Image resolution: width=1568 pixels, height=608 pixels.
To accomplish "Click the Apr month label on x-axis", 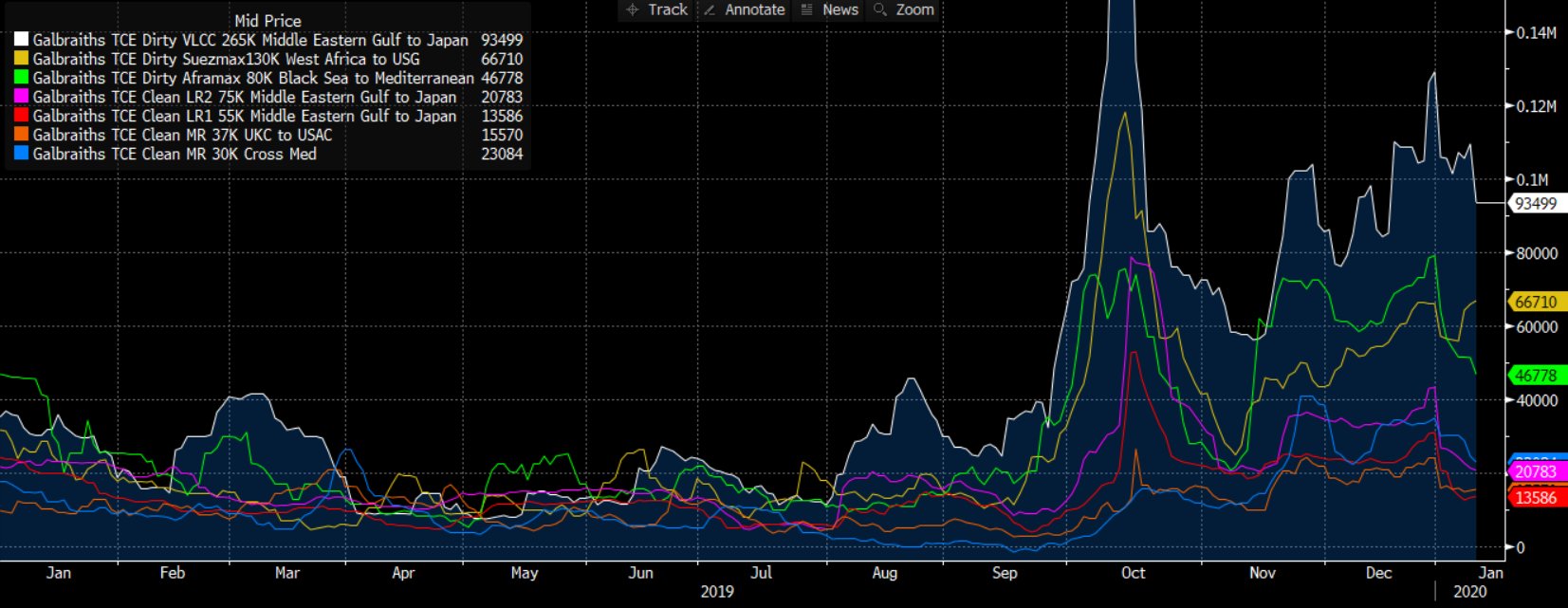I will tap(403, 573).
